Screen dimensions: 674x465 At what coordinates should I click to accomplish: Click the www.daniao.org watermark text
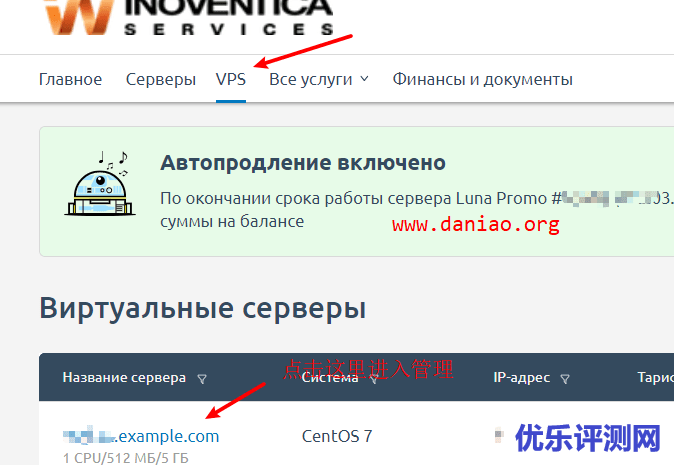pyautogui.click(x=475, y=225)
